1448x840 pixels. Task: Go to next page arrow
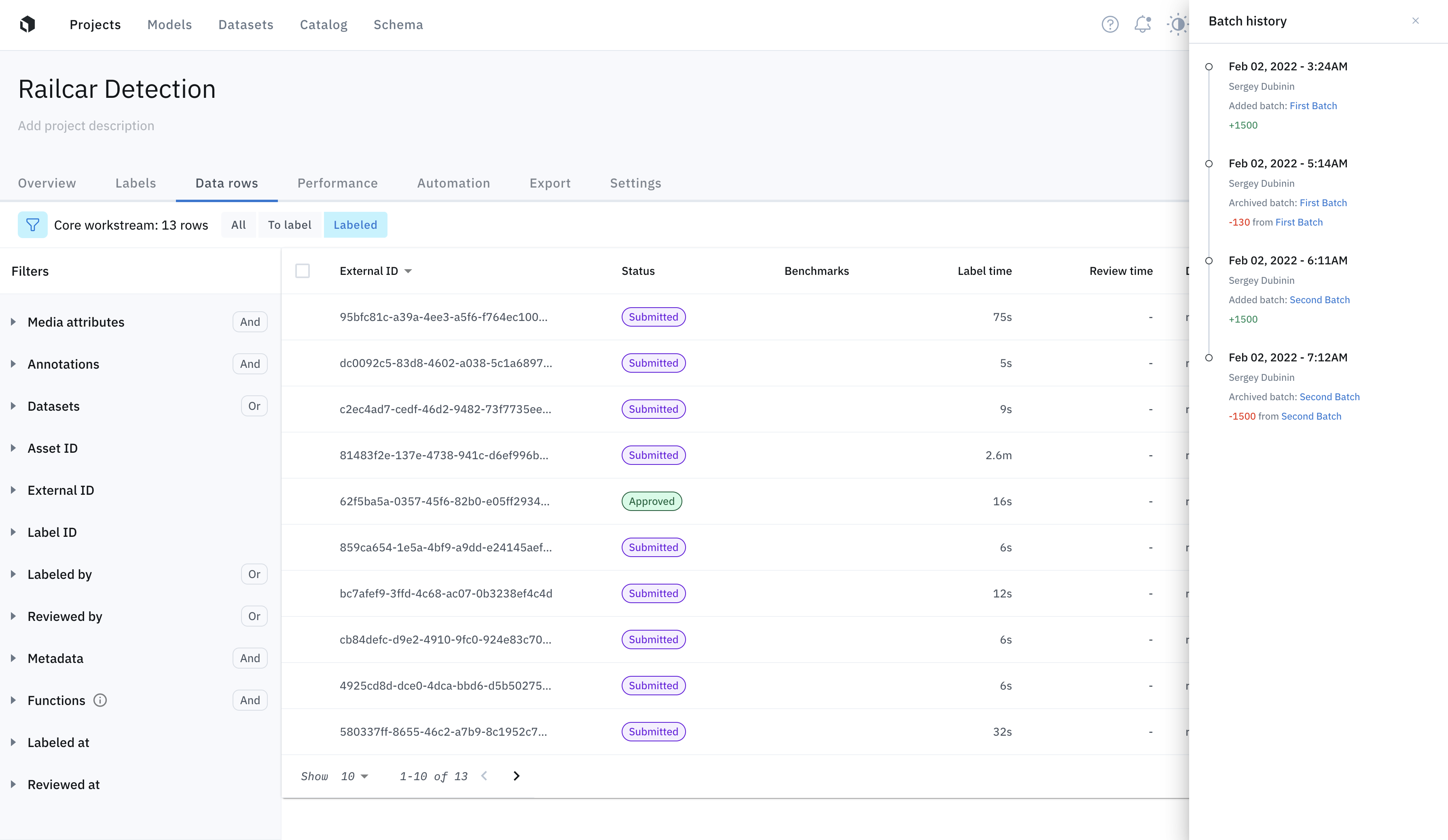click(516, 776)
